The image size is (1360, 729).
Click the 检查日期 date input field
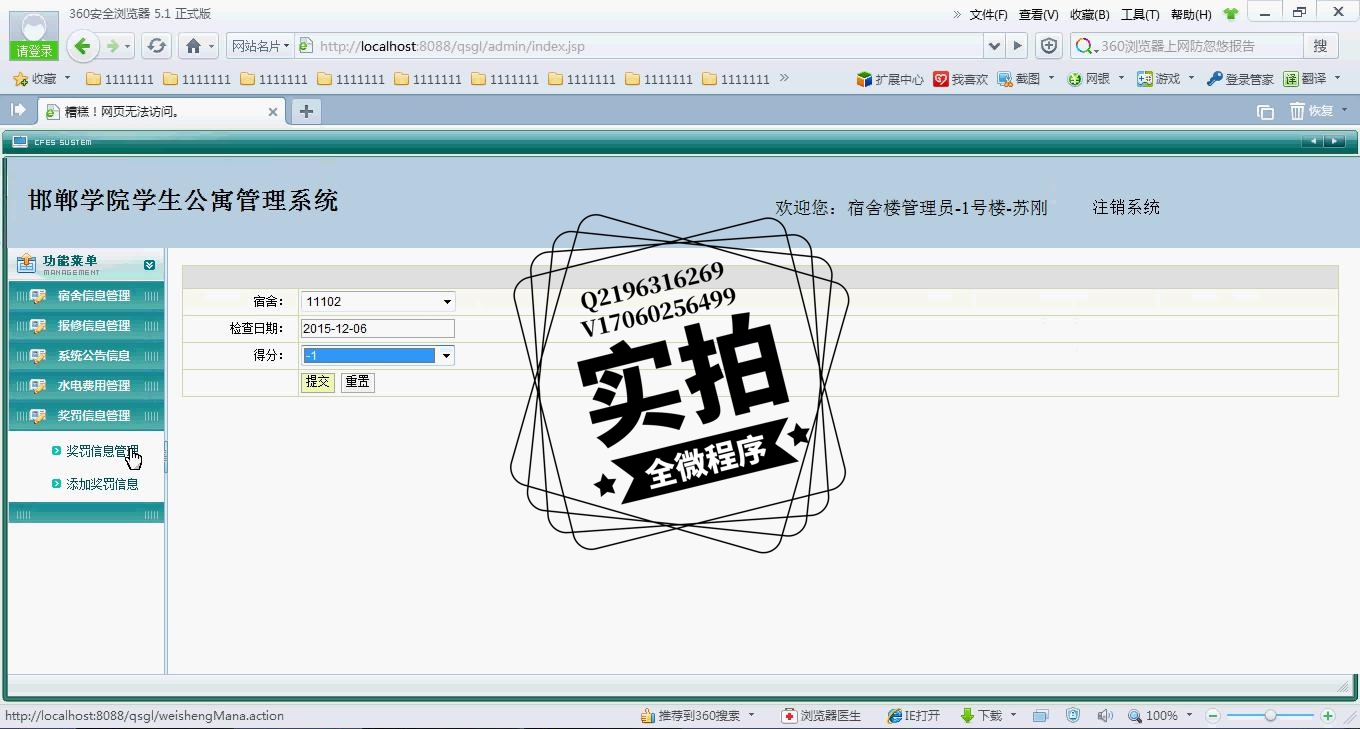pos(377,328)
